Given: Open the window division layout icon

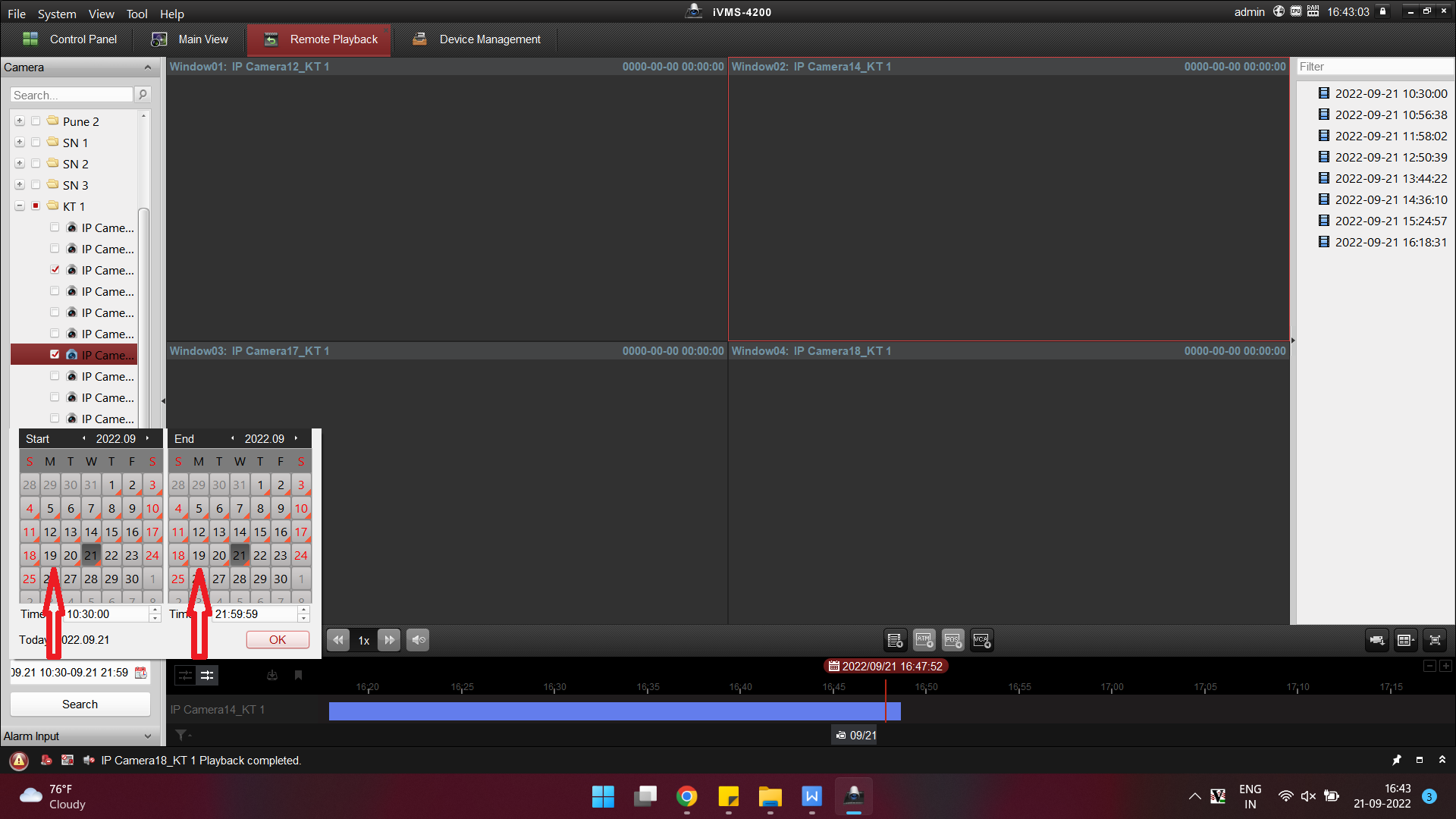Looking at the screenshot, I should coord(1406,640).
